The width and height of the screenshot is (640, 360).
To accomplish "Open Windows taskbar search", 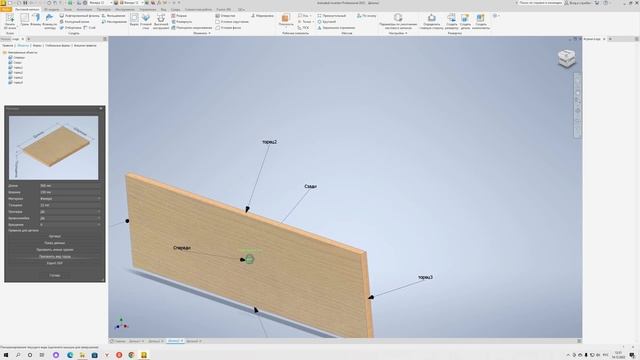I will click(x=18, y=355).
